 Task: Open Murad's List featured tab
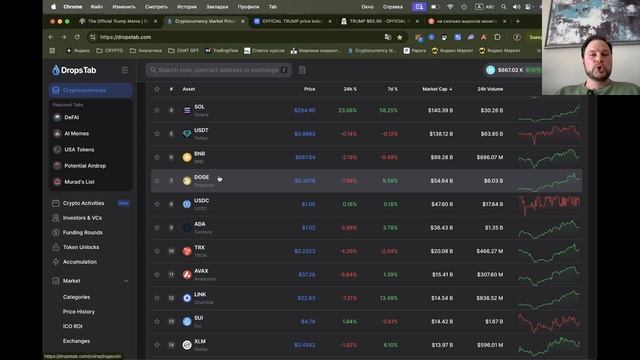79,182
